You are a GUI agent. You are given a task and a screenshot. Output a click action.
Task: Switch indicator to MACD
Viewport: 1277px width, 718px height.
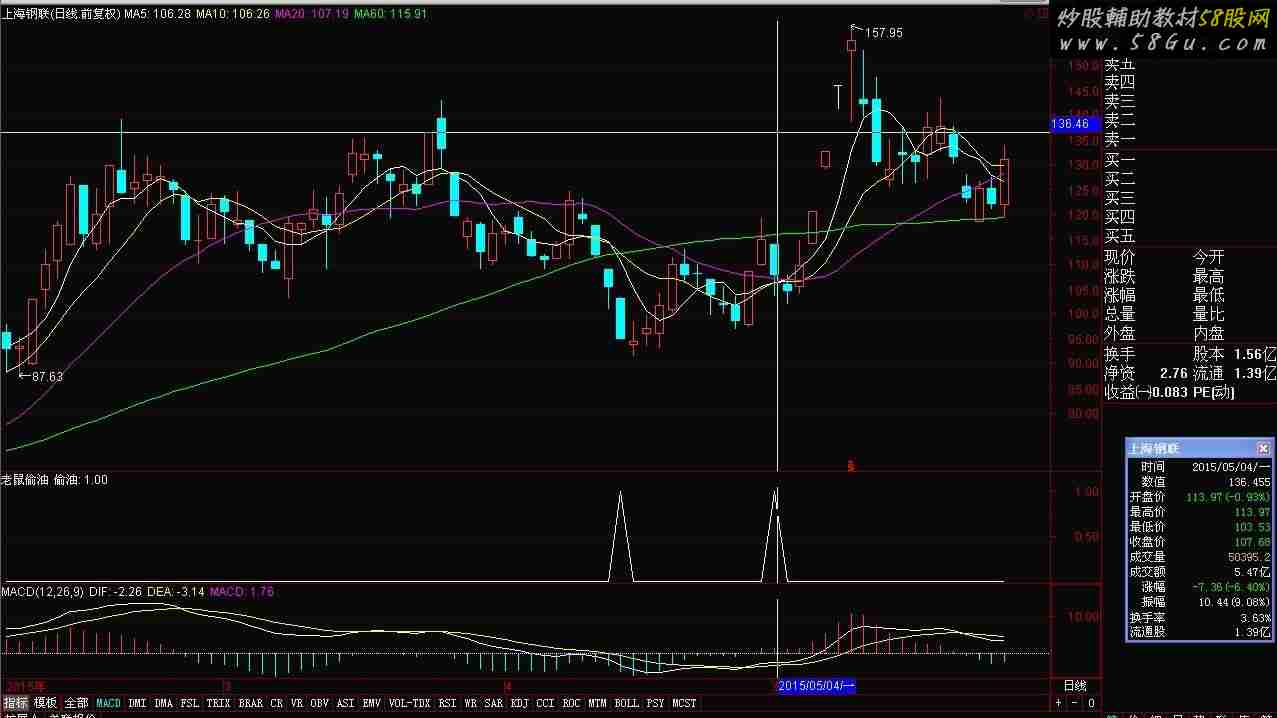[109, 703]
